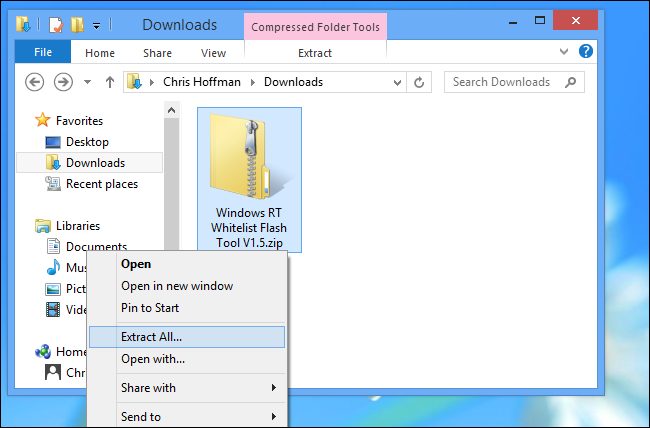Expand the arrow after Chris Hoffman breadcrumb

252,82
